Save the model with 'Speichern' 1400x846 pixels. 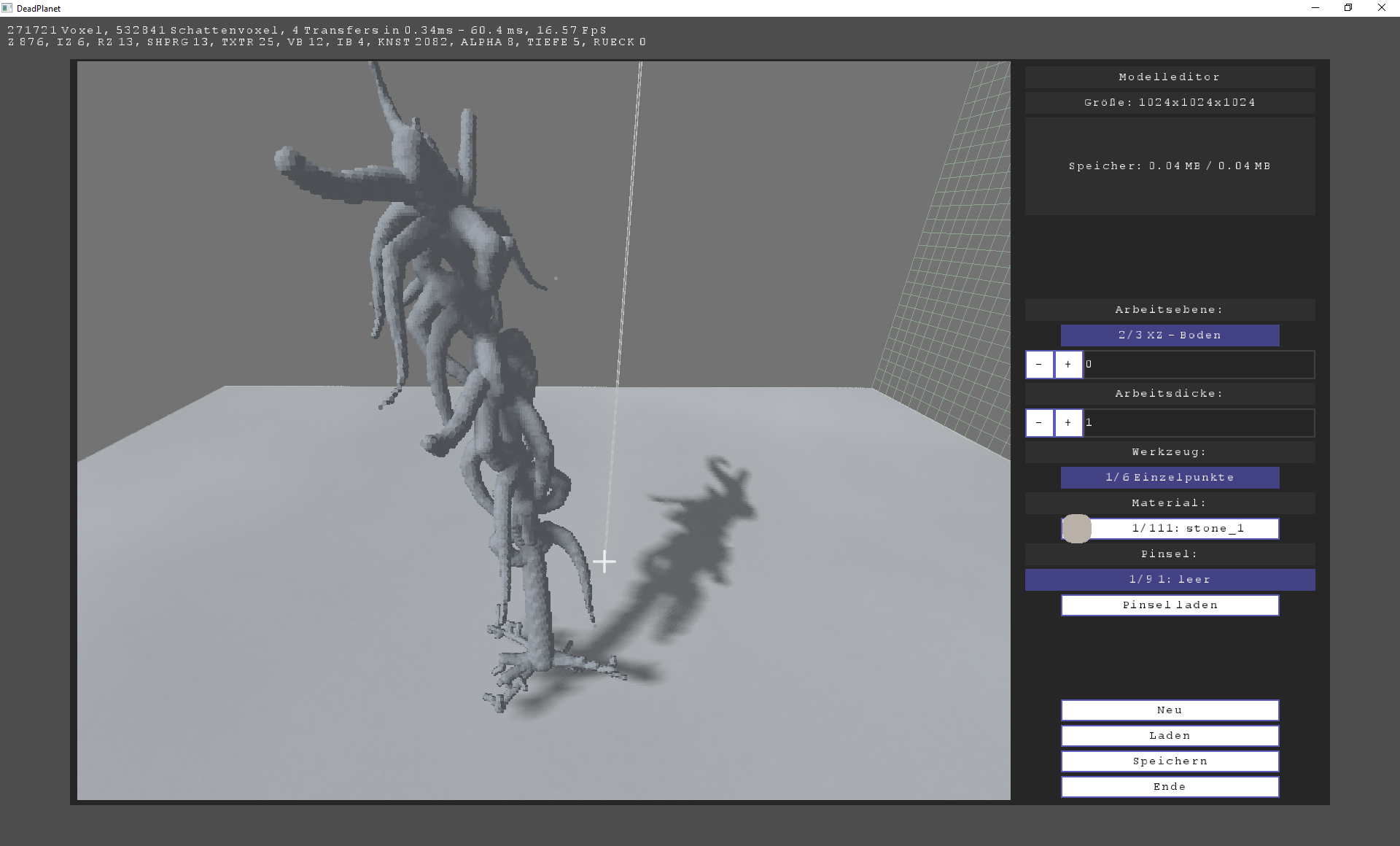click(x=1170, y=761)
